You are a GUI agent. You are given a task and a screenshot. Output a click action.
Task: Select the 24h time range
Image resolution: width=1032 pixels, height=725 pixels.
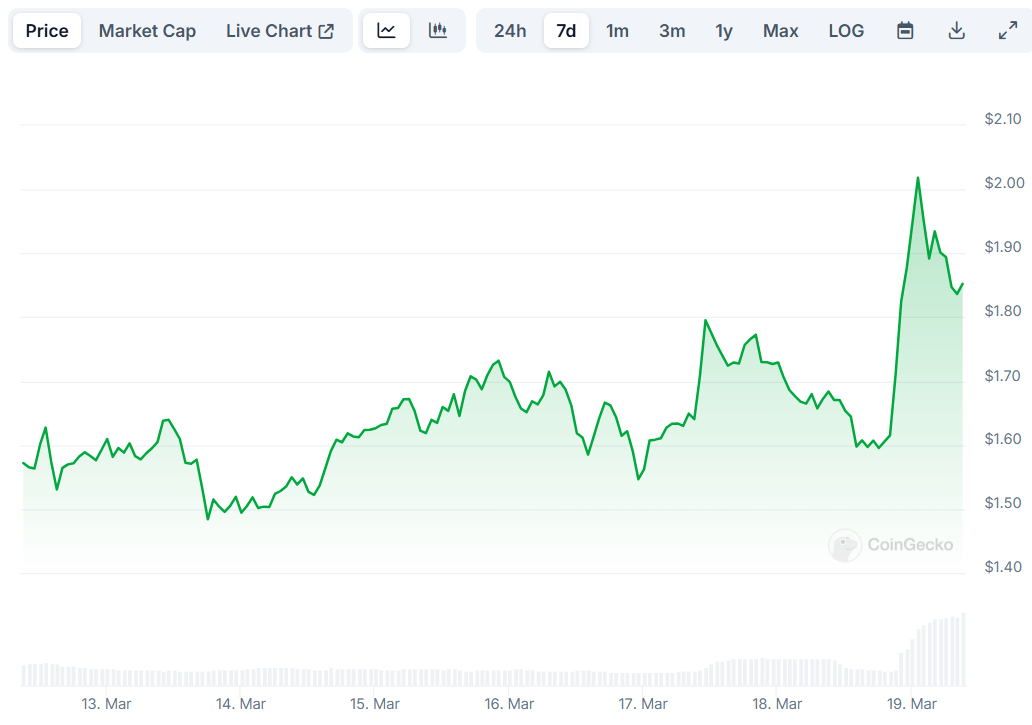pos(510,31)
